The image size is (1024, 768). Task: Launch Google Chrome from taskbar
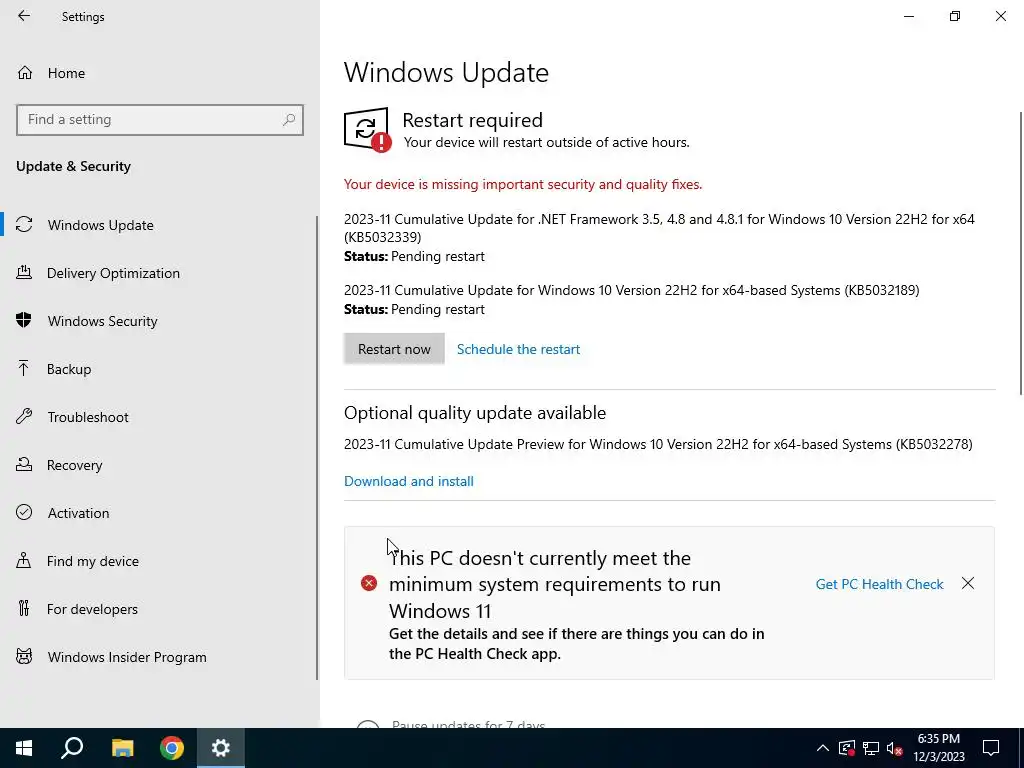click(172, 748)
